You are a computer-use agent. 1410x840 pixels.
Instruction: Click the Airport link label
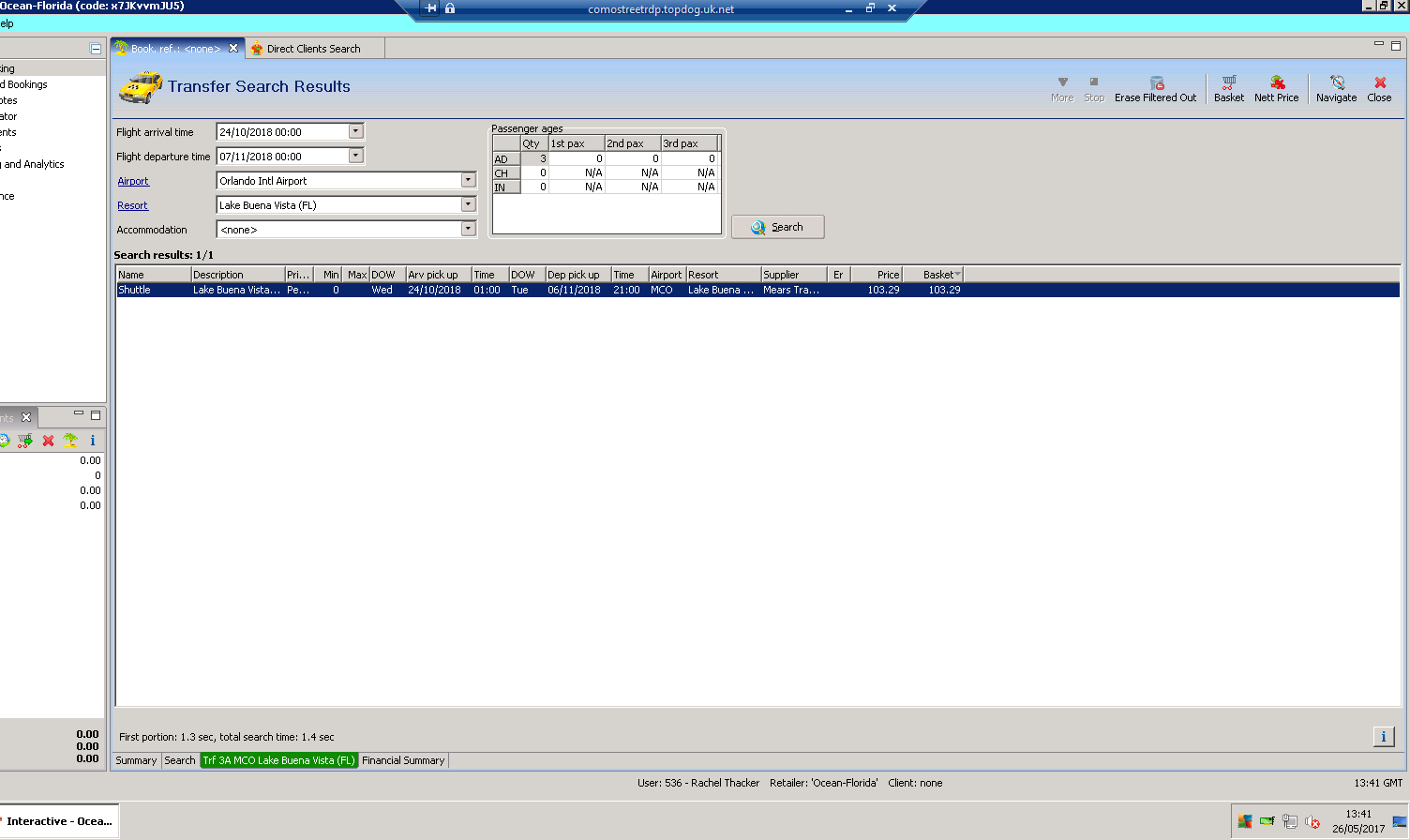point(133,181)
